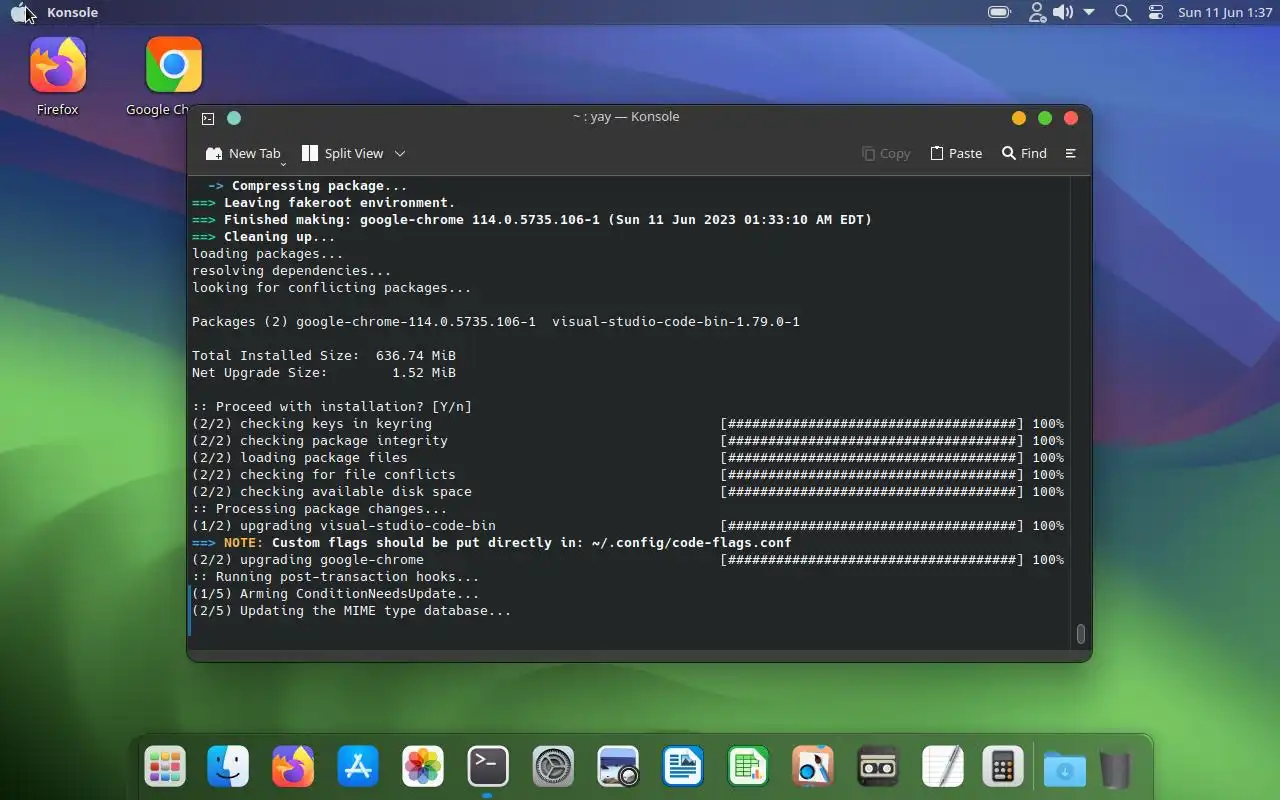This screenshot has width=1280, height=800.
Task: Click 'Running post-transaction hooks...' line
Action: (336, 577)
